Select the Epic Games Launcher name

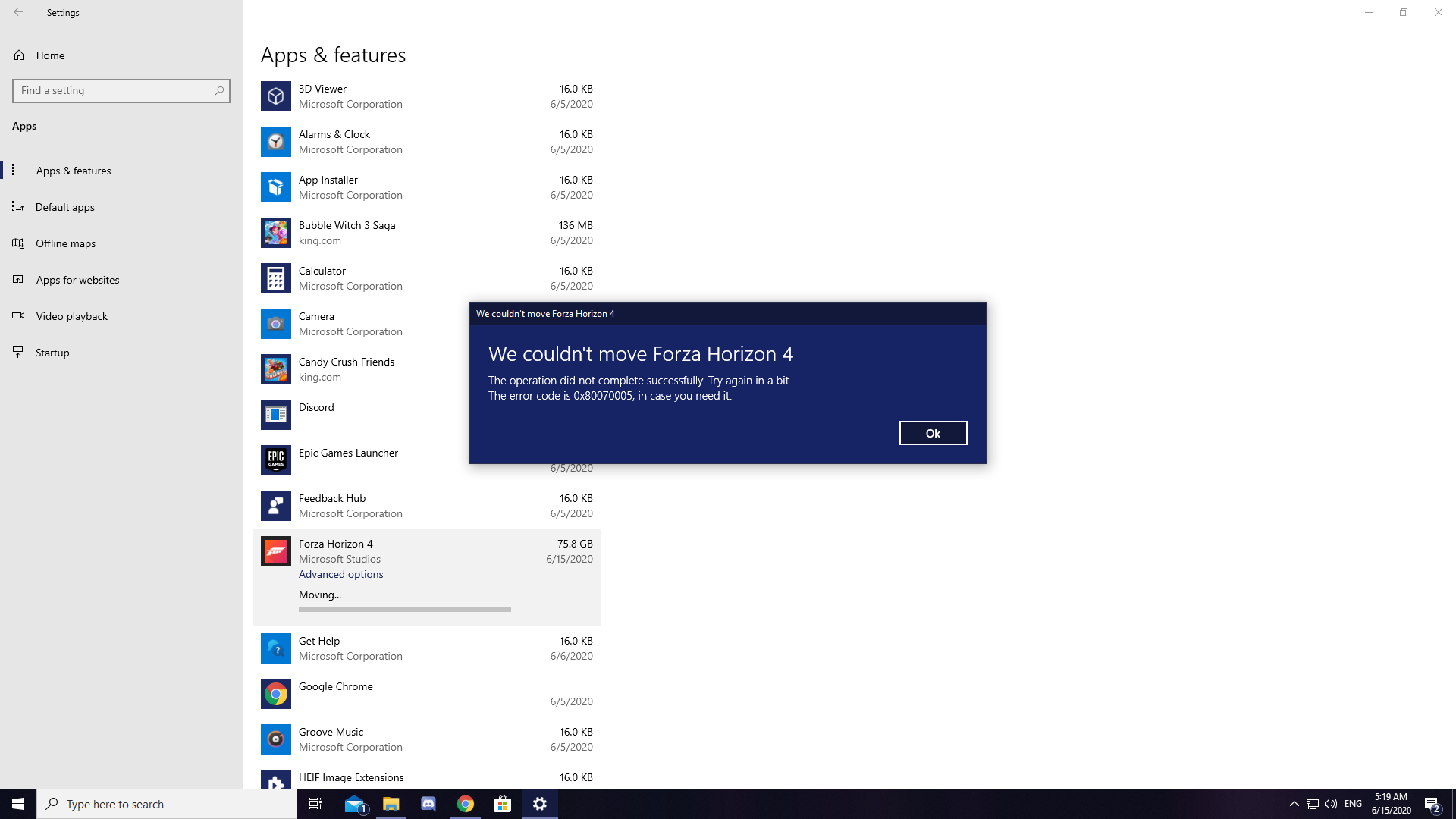(348, 453)
